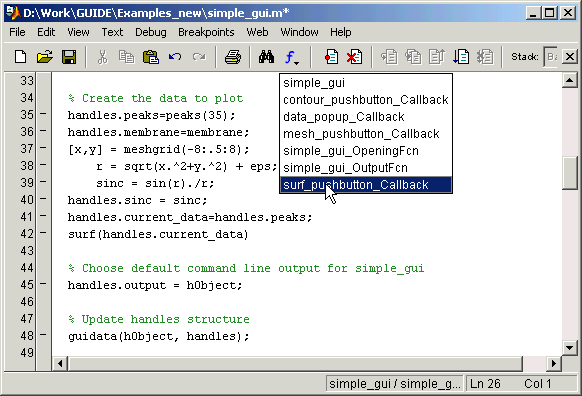Click horizontal scrollbar right arrow

pyautogui.click(x=554, y=363)
